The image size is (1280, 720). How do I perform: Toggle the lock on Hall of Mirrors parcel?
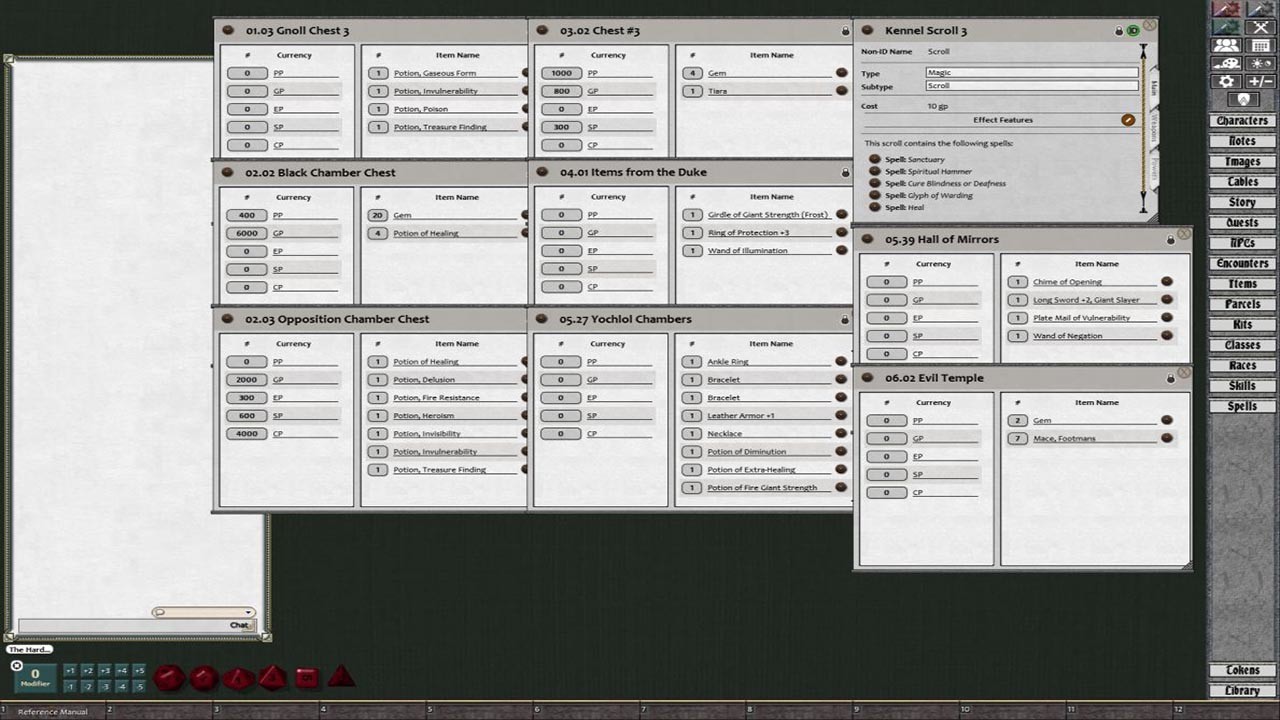(1171, 239)
